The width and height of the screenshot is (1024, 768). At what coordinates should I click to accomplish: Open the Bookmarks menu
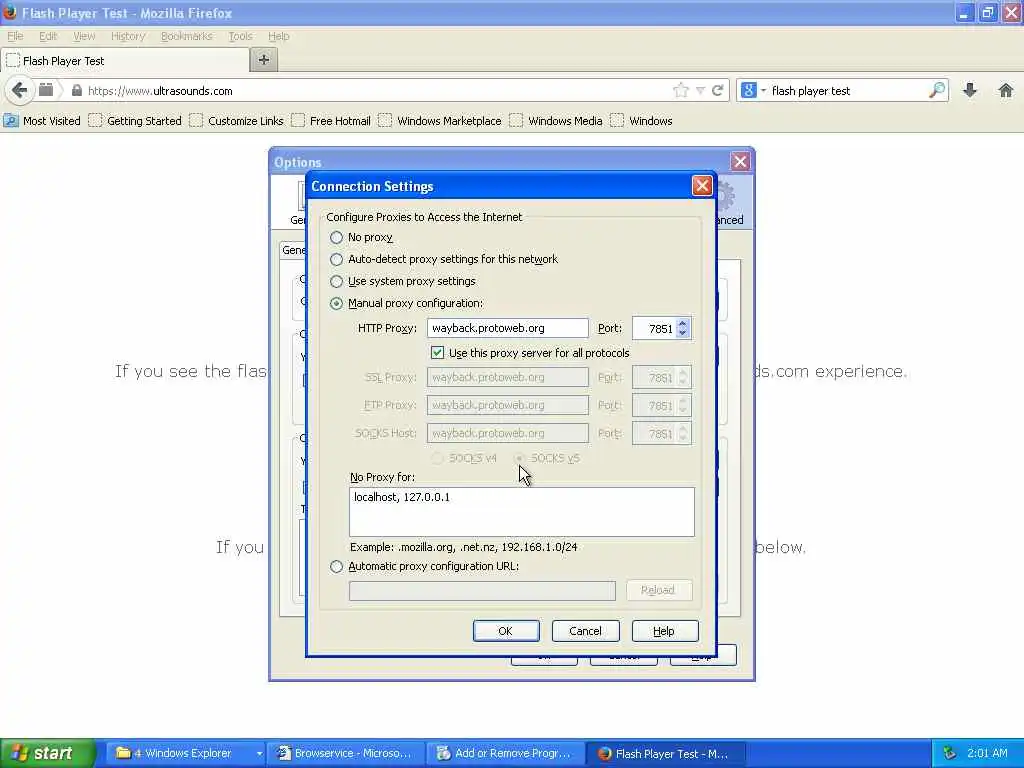tap(187, 36)
